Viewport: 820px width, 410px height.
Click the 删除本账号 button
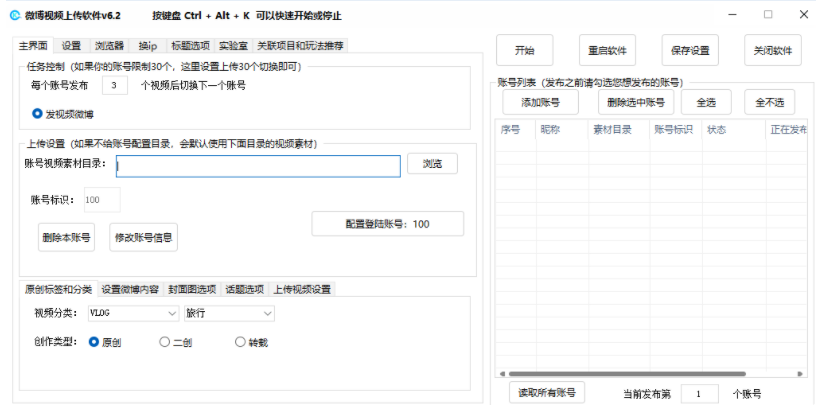(x=66, y=238)
